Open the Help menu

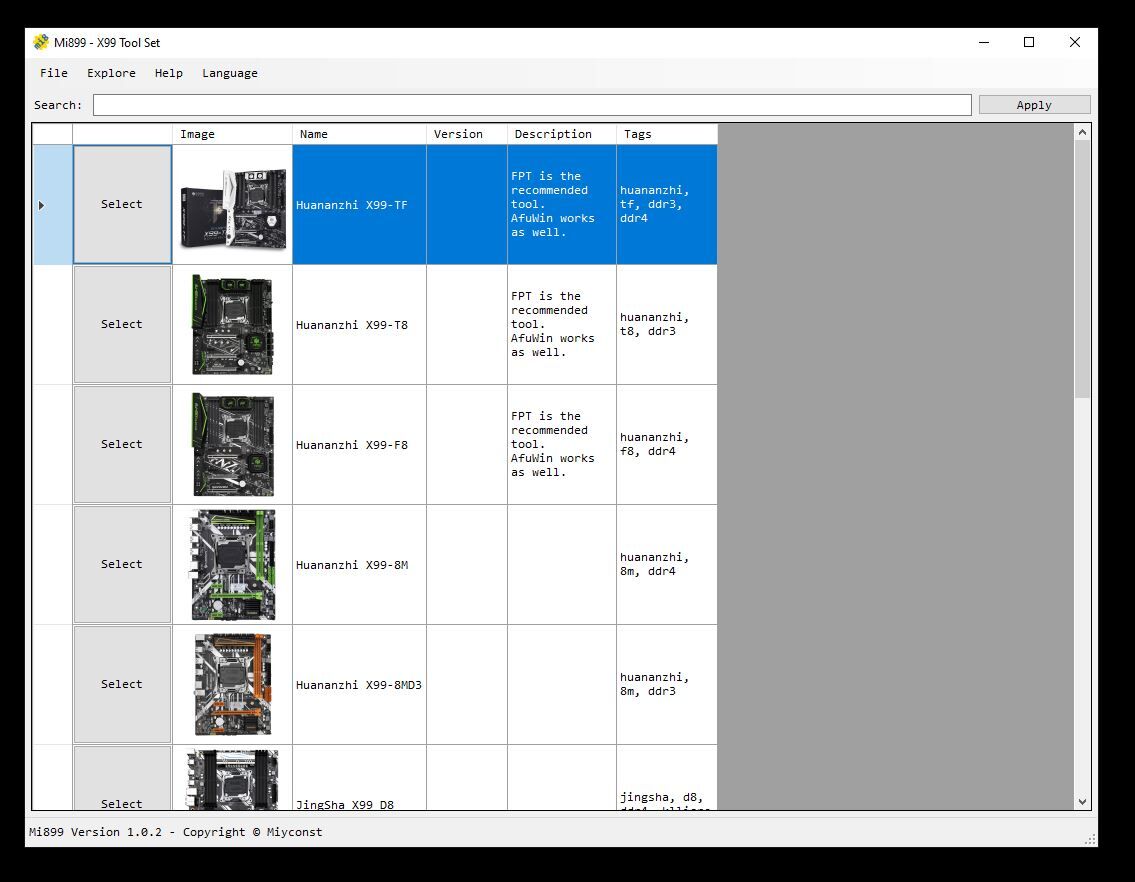point(169,73)
